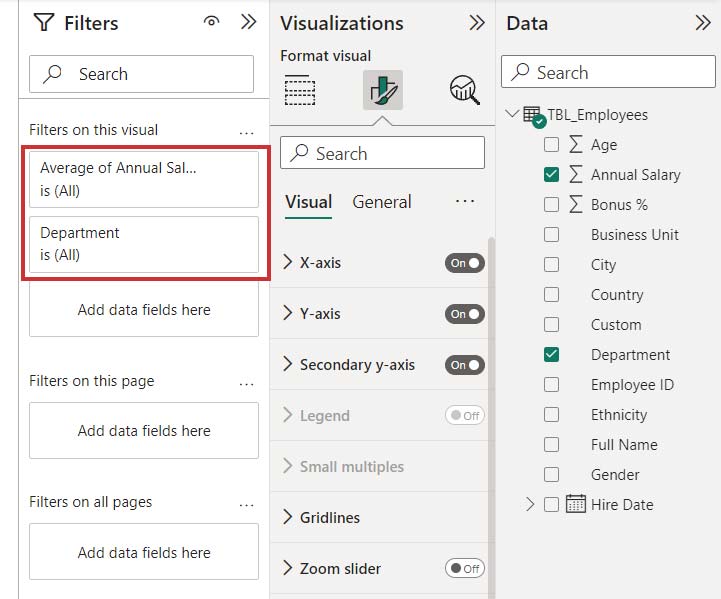Open the Department filter card
Image resolution: width=721 pixels, height=599 pixels.
pos(144,245)
